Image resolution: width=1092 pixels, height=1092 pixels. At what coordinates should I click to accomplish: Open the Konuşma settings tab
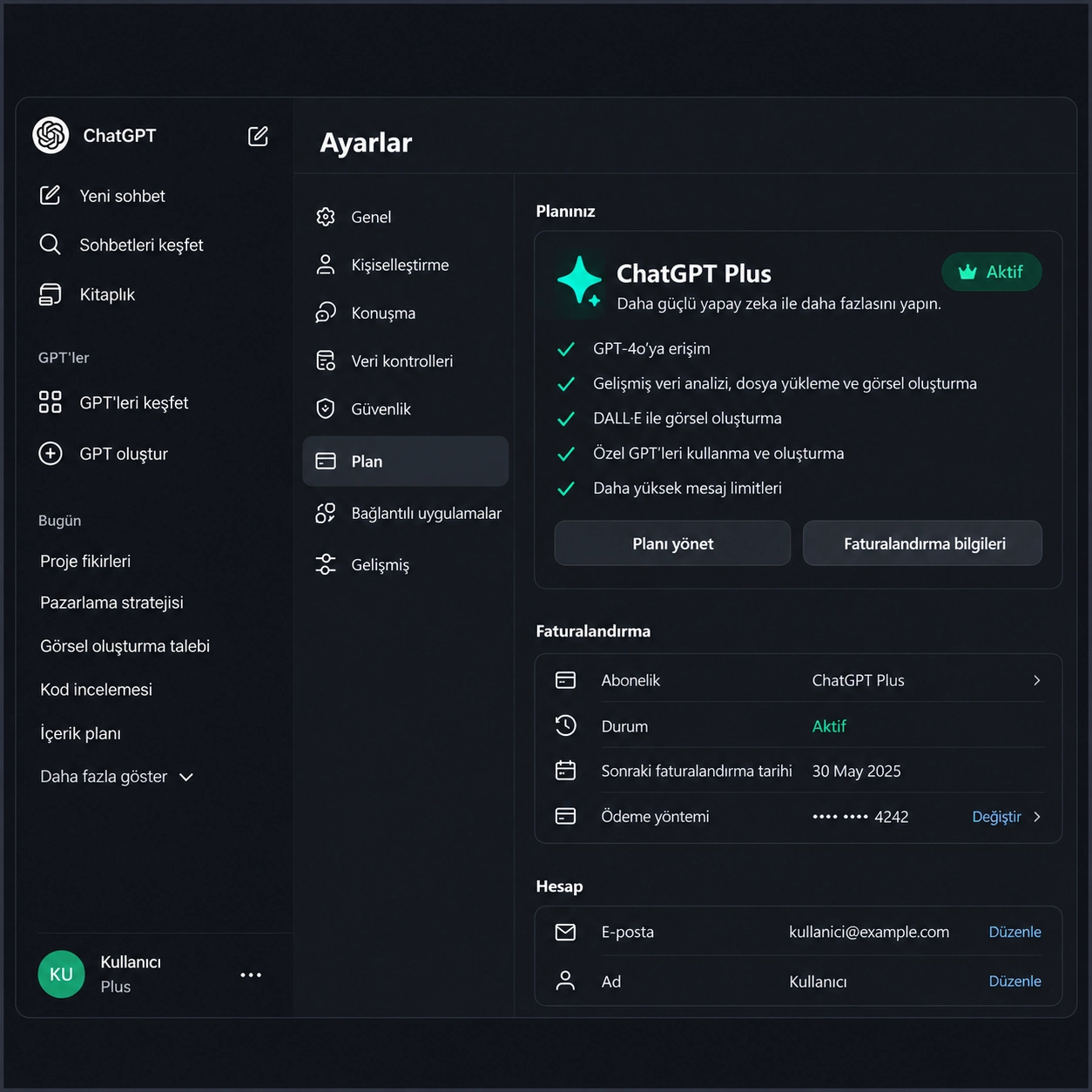coord(406,313)
